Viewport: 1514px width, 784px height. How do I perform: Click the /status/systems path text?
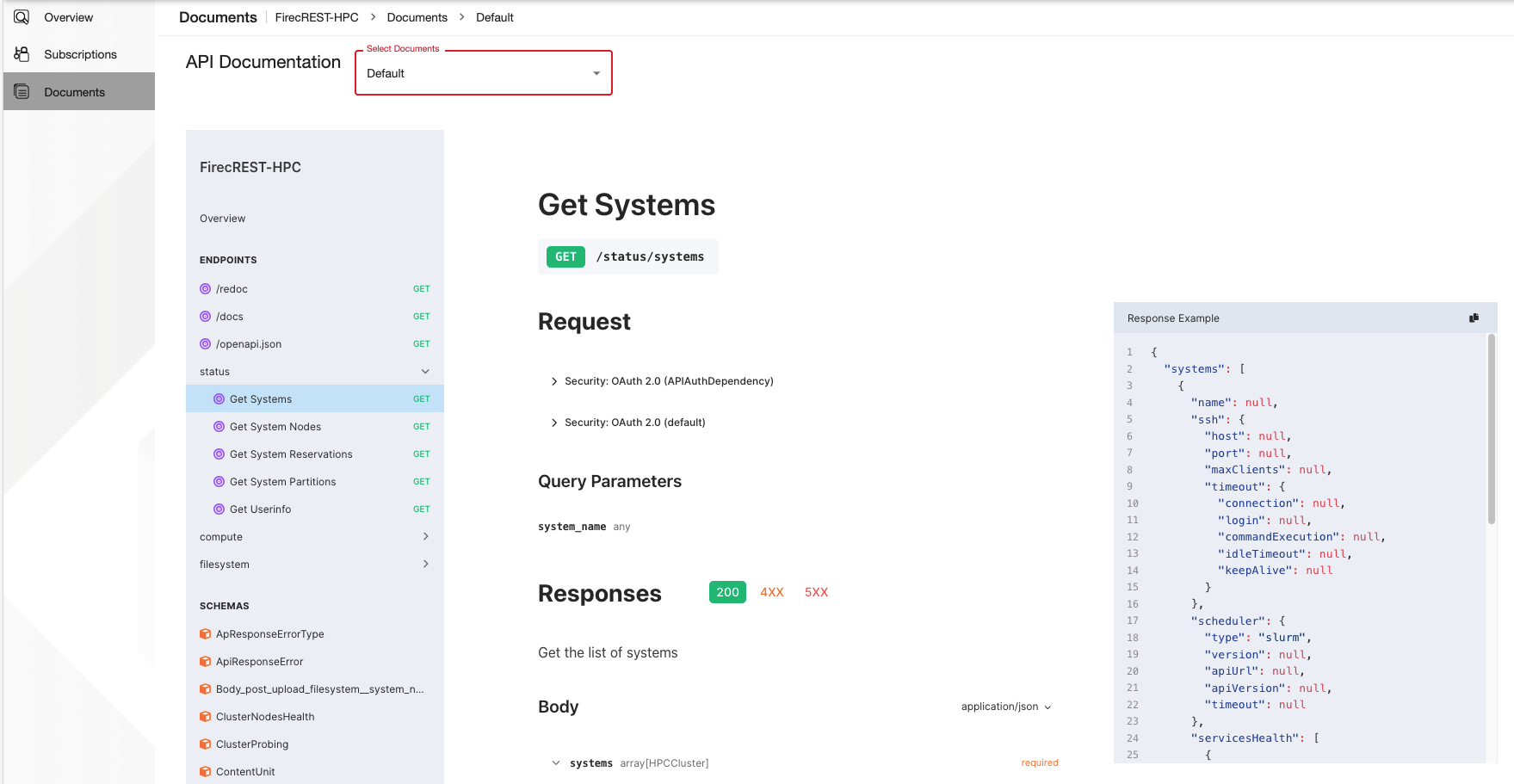tap(650, 256)
